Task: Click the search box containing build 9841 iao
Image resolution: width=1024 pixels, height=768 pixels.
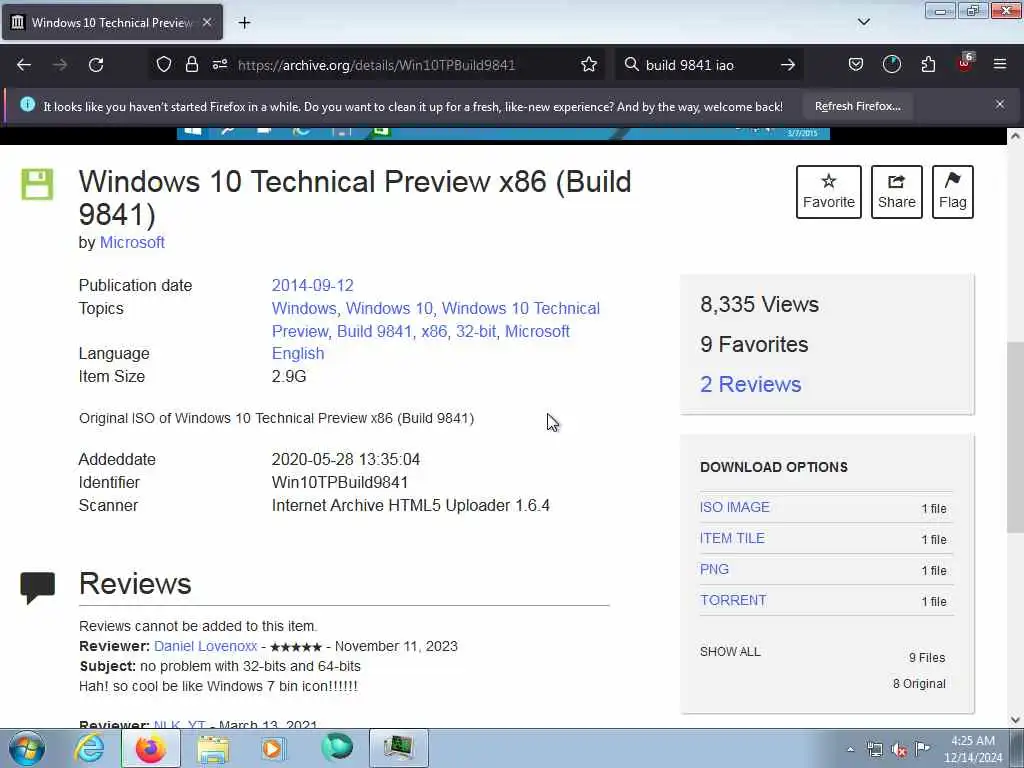Action: pos(709,65)
